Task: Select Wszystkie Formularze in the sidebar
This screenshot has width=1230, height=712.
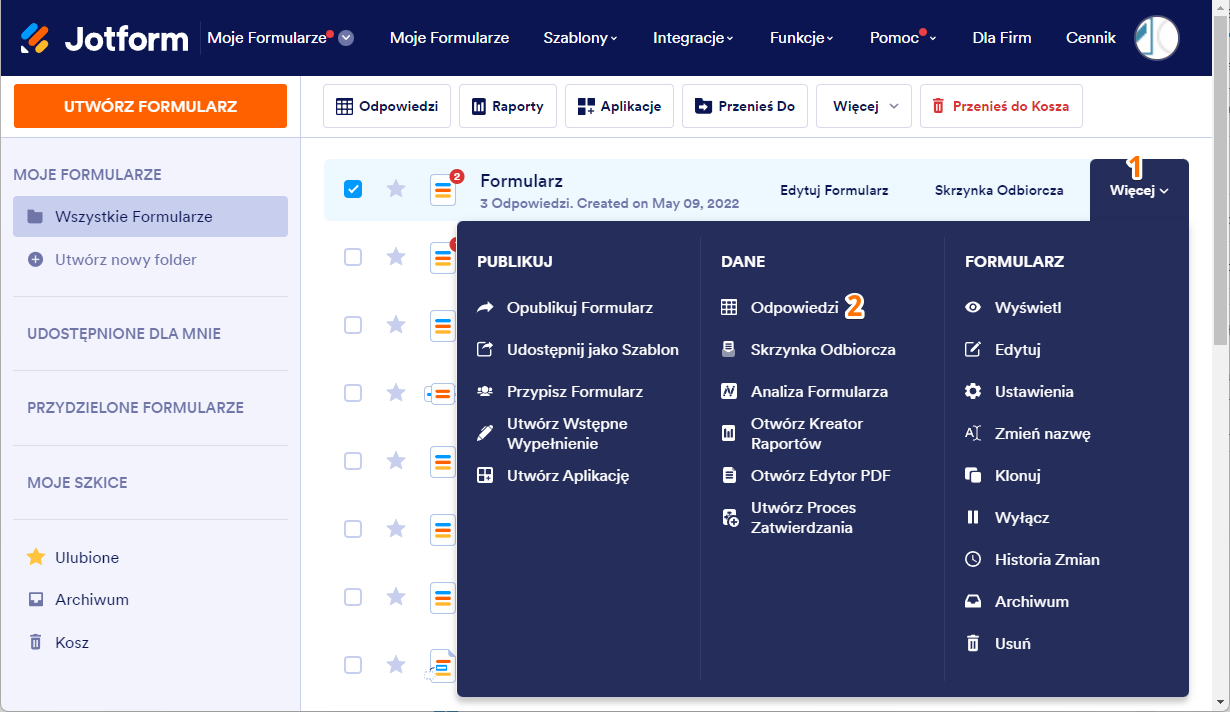Action: point(150,216)
